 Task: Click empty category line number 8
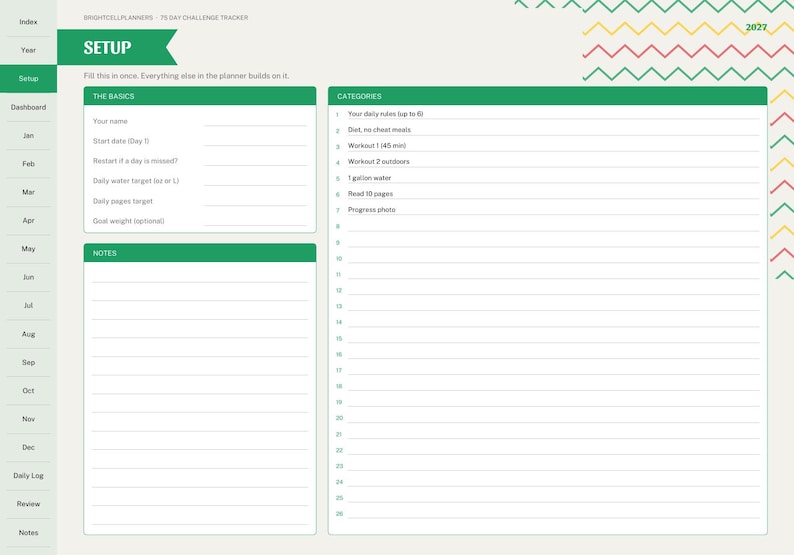pos(547,226)
